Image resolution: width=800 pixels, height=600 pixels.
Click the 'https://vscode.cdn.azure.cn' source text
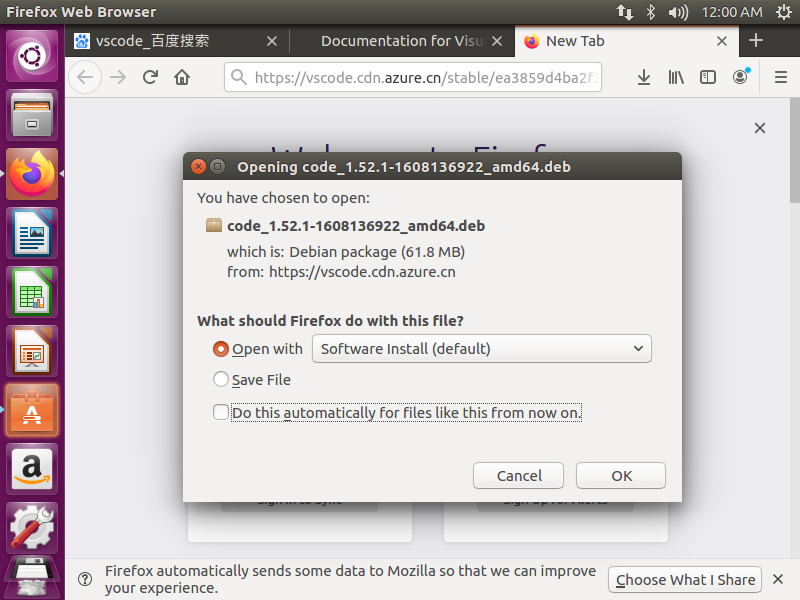tap(362, 272)
